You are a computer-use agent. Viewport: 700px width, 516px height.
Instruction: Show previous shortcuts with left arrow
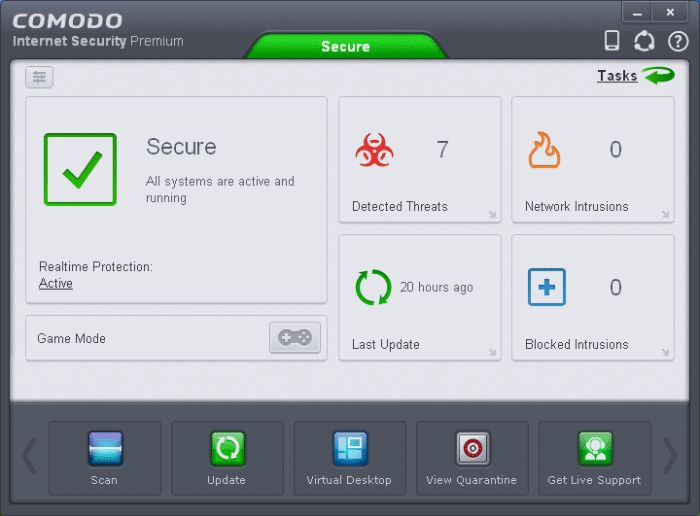[x=29, y=456]
